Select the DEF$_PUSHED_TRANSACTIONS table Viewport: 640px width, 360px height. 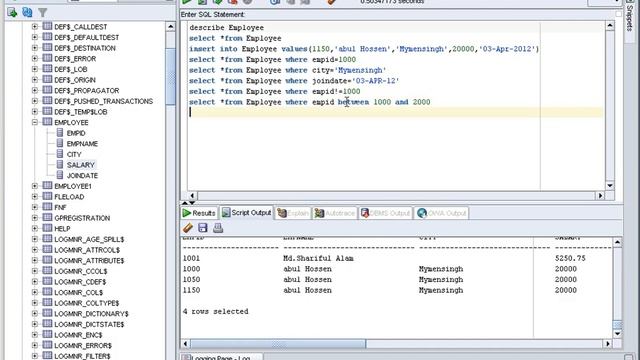[x=104, y=101]
